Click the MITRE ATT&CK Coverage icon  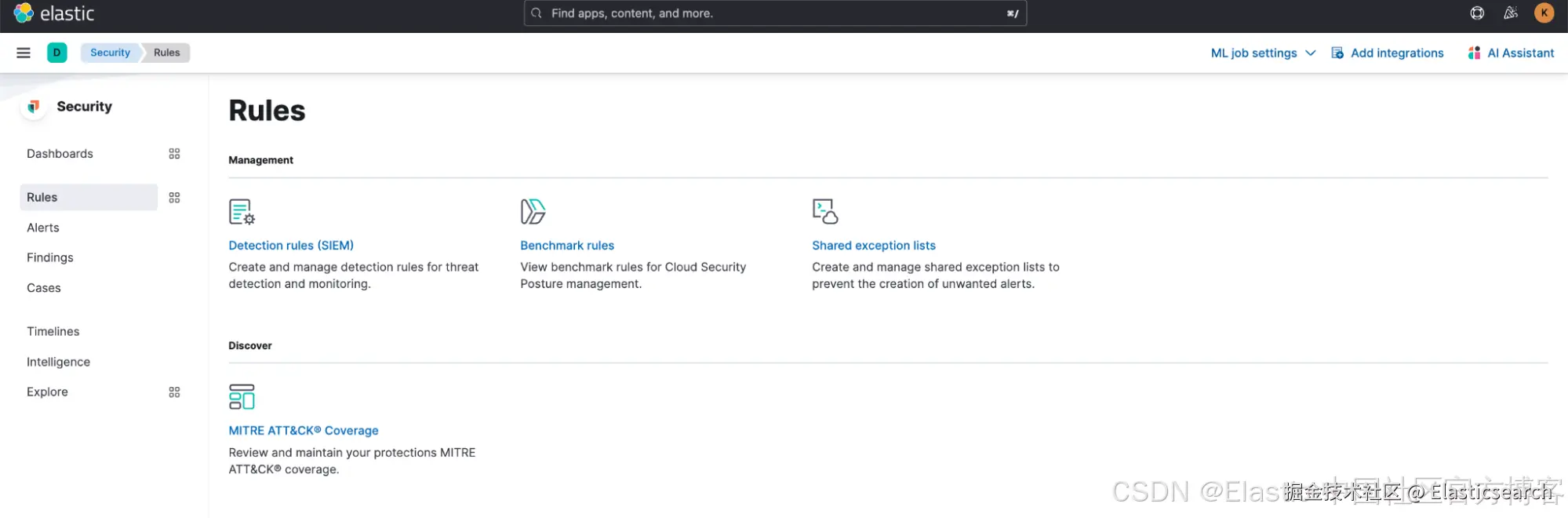coord(242,397)
